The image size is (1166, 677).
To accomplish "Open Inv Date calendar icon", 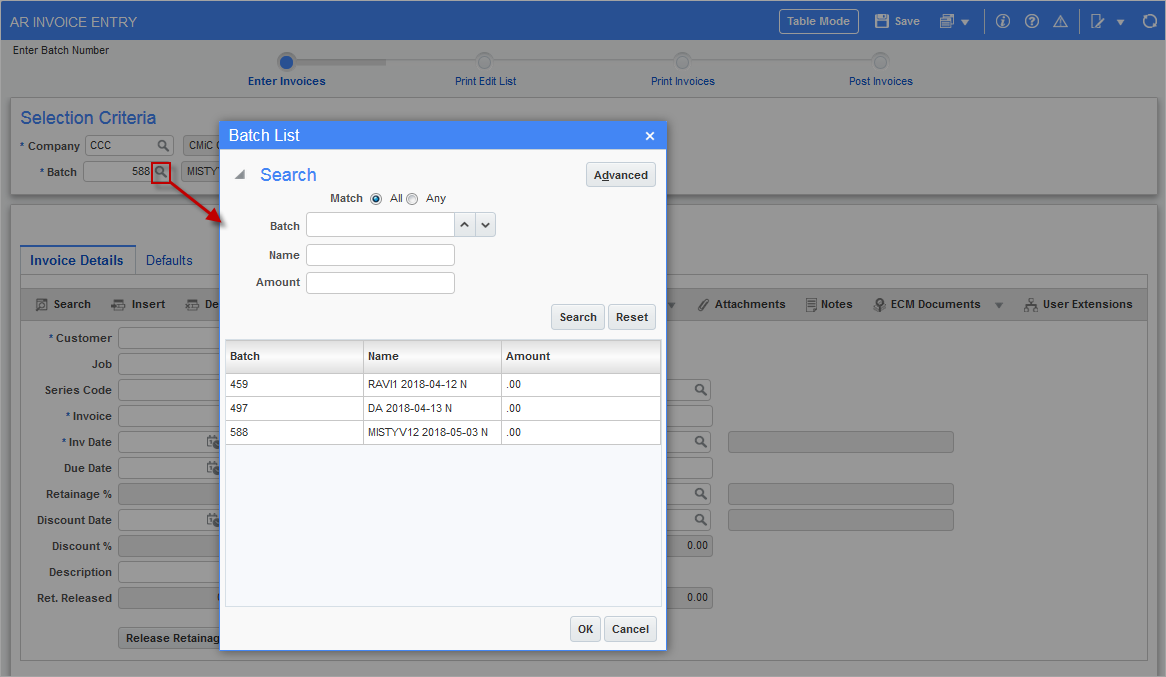I will point(213,442).
